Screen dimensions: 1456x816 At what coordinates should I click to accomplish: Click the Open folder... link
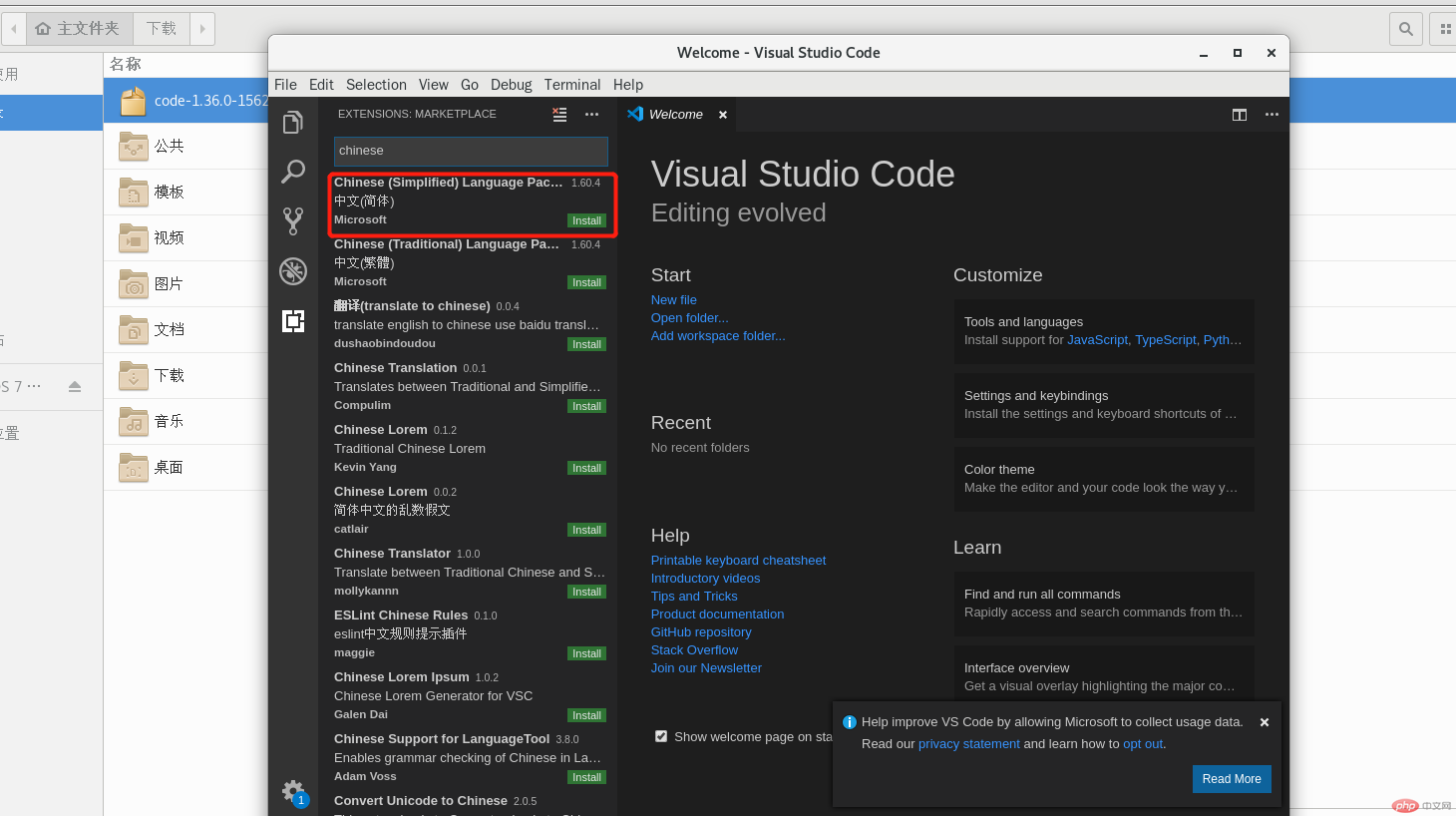[x=690, y=318]
